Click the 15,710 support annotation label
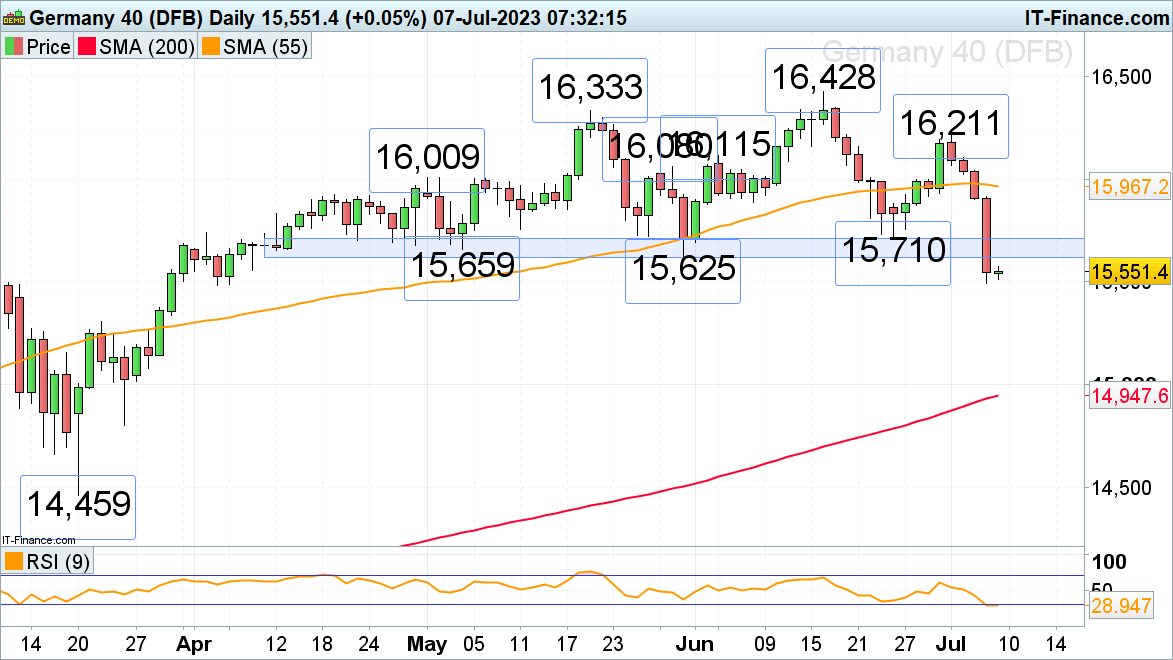Screen dimensions: 1173x660 click(892, 251)
